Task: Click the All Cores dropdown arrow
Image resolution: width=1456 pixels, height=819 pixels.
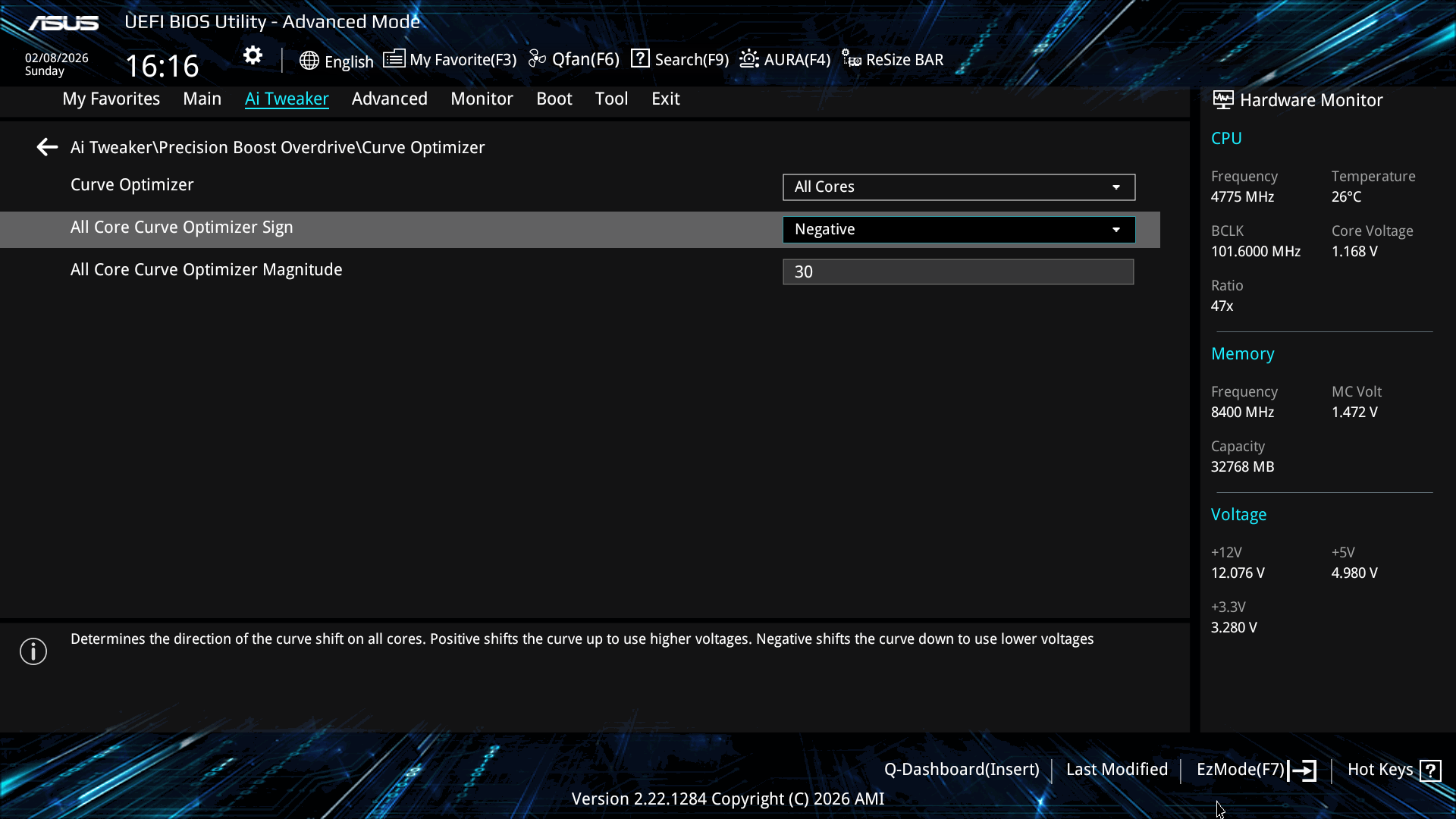Action: click(1116, 187)
